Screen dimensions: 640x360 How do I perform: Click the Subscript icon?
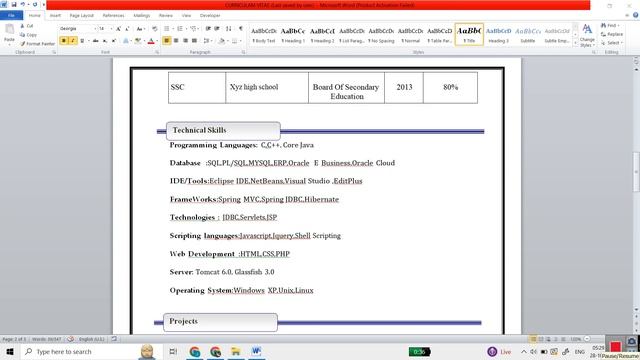point(105,41)
